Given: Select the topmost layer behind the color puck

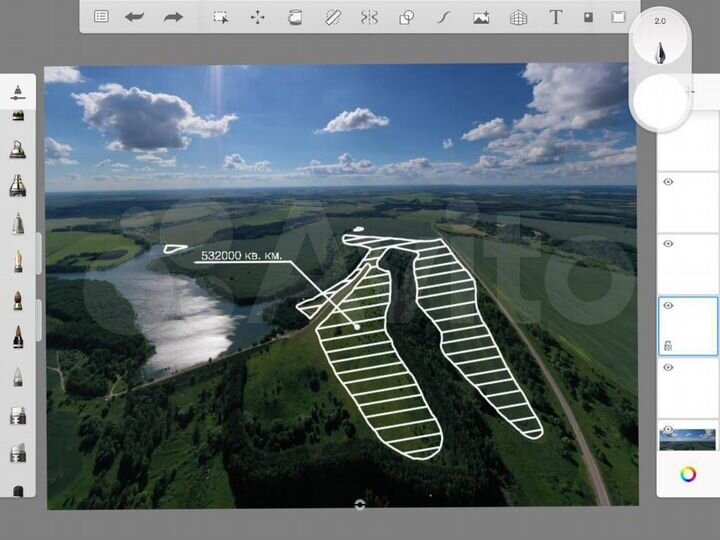Looking at the screenshot, I should [x=689, y=140].
